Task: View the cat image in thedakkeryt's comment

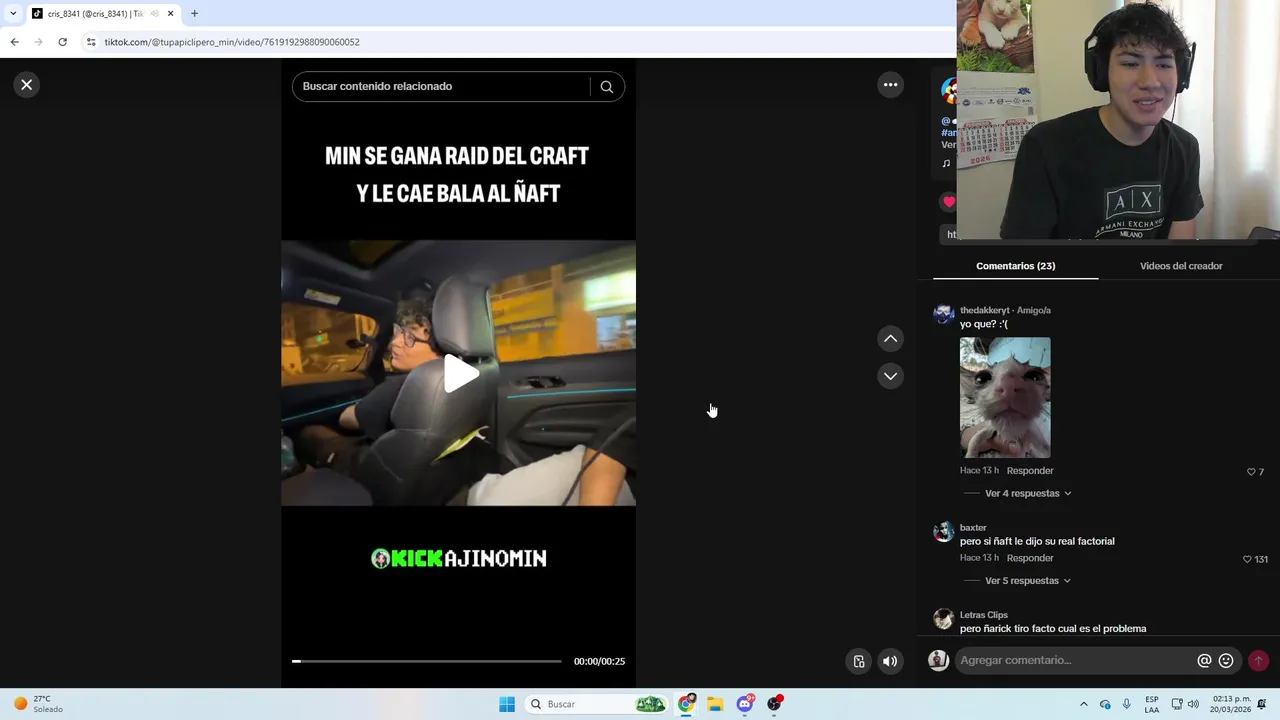Action: coord(1005,397)
